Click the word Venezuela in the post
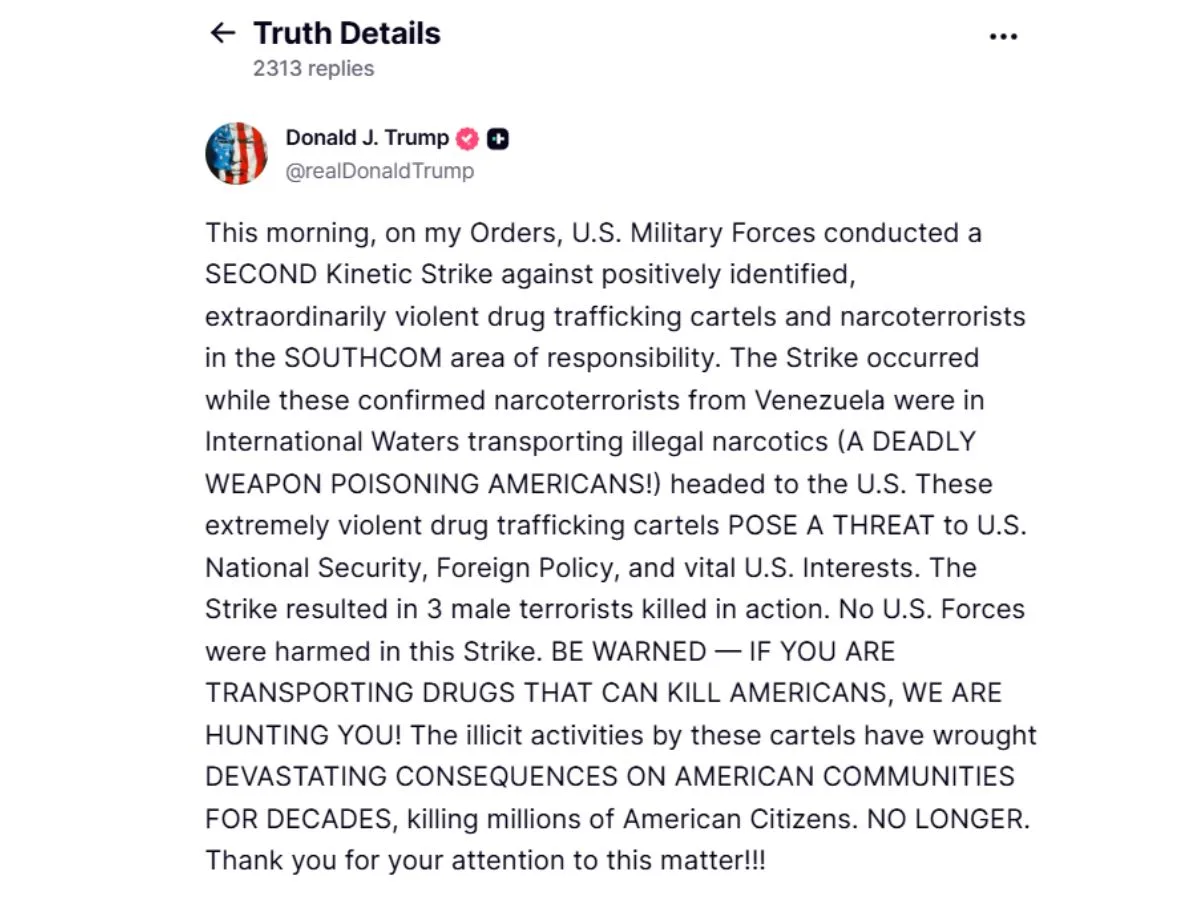Image resolution: width=1200 pixels, height=900 pixels. pos(820,400)
